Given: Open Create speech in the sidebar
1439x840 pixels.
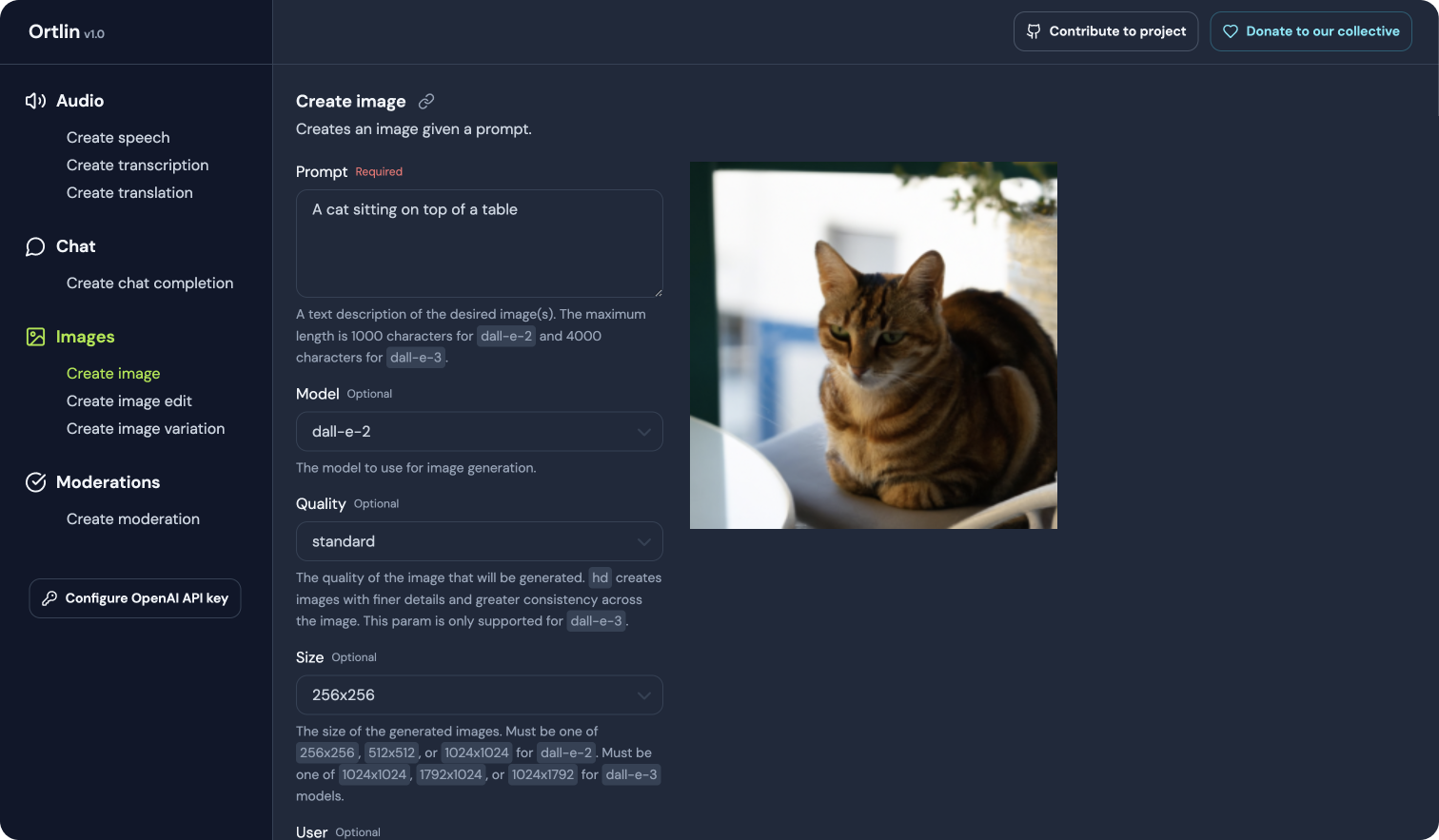Looking at the screenshot, I should pyautogui.click(x=118, y=138).
